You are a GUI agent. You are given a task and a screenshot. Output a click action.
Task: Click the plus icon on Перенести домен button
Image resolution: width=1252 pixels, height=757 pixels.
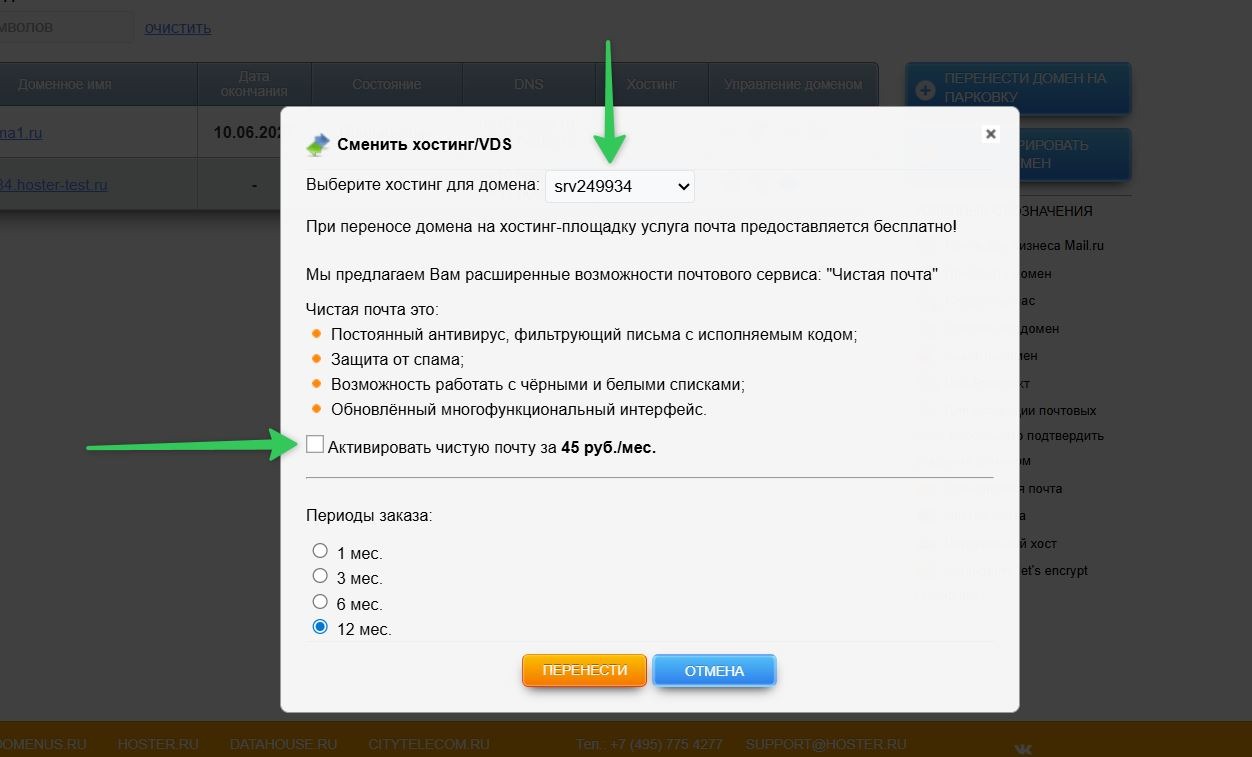(925, 91)
